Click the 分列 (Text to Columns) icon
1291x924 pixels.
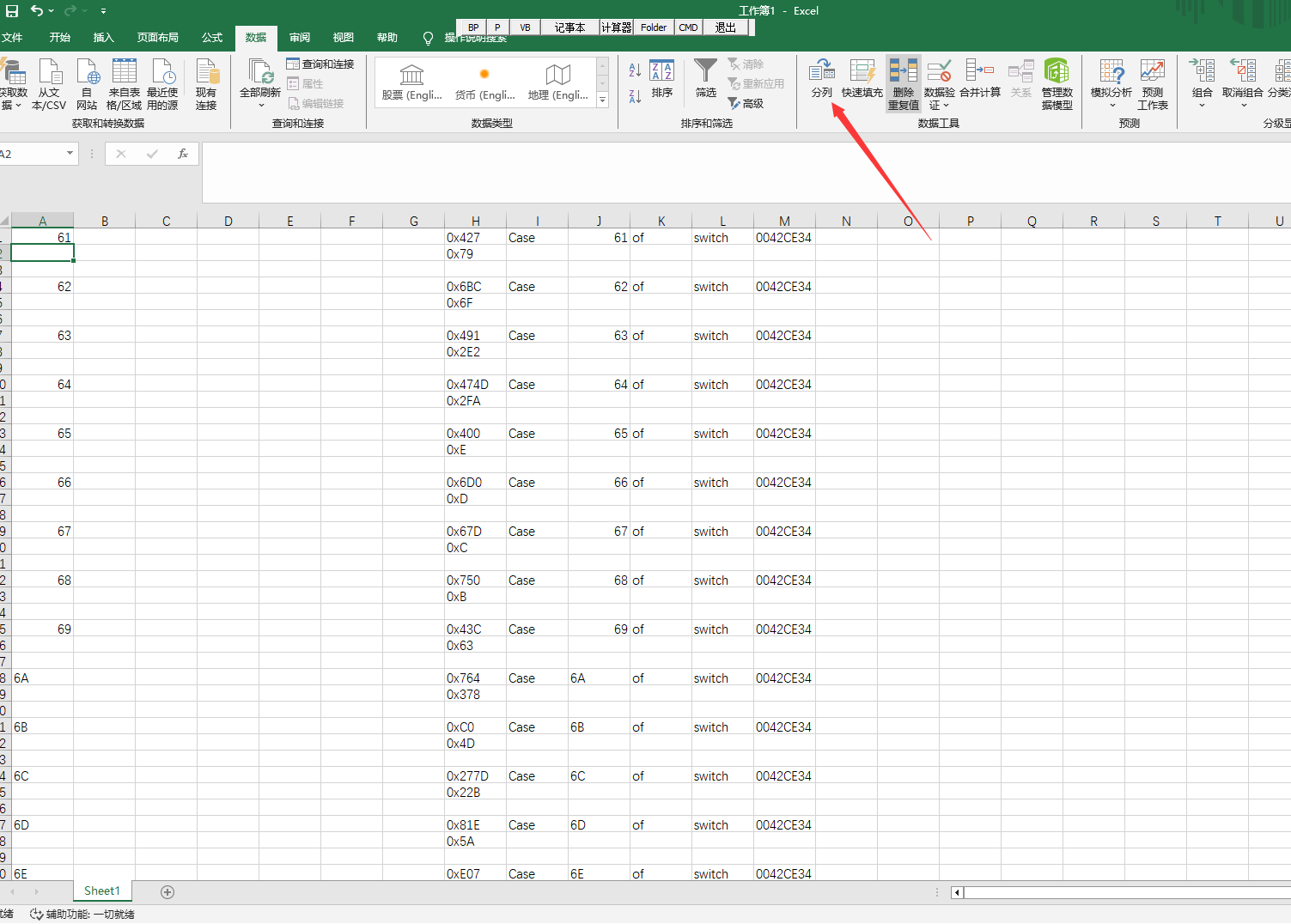[821, 73]
